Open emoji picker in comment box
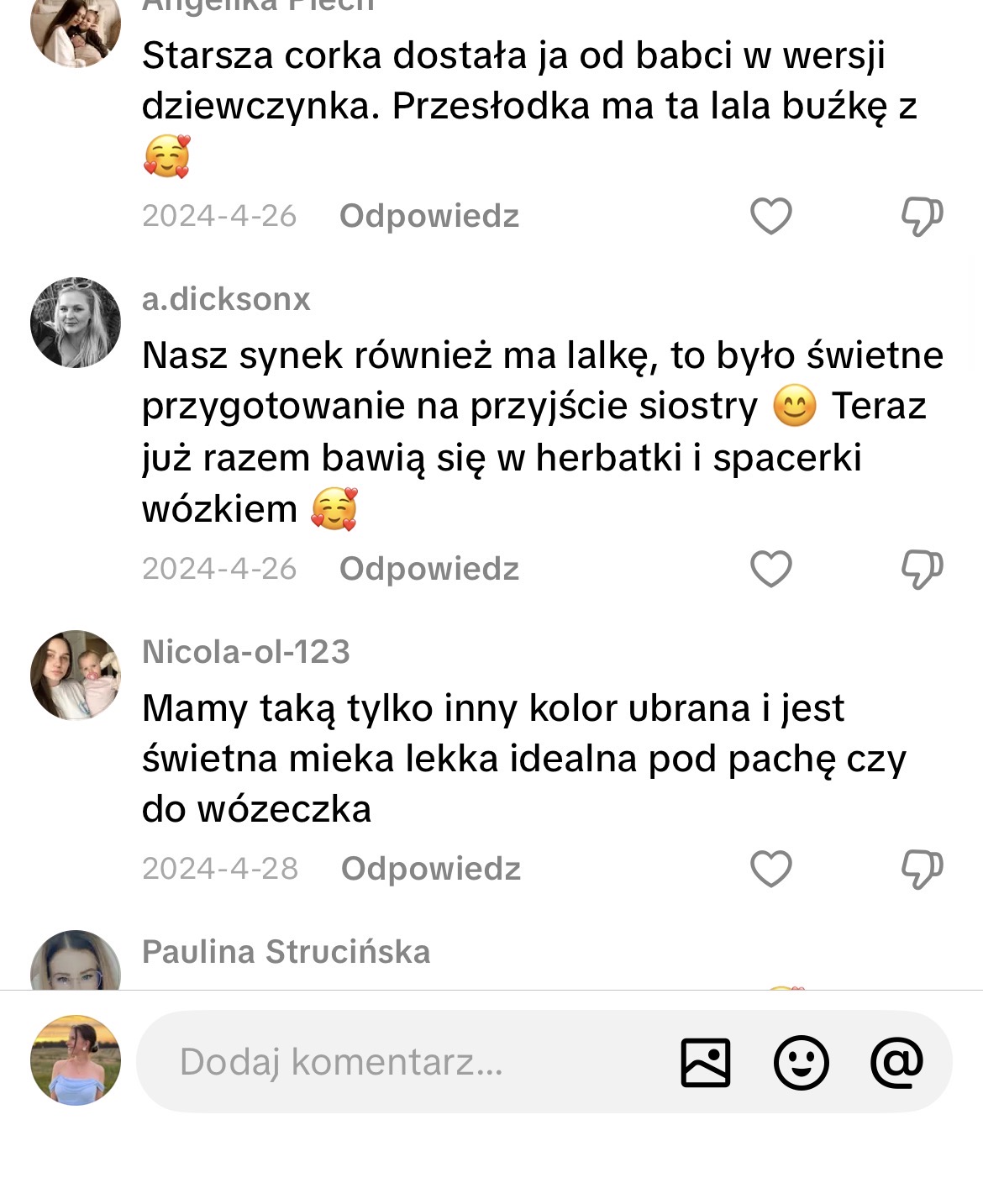The image size is (983, 1204). (x=801, y=1062)
